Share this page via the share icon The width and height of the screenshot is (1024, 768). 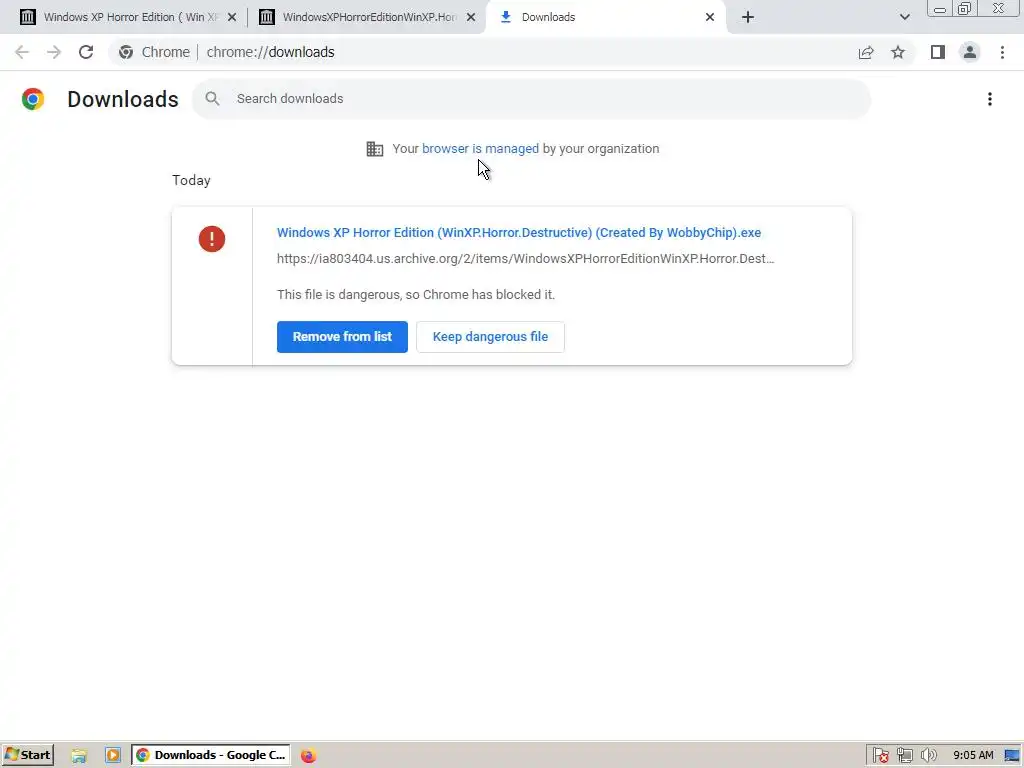pyautogui.click(x=866, y=52)
